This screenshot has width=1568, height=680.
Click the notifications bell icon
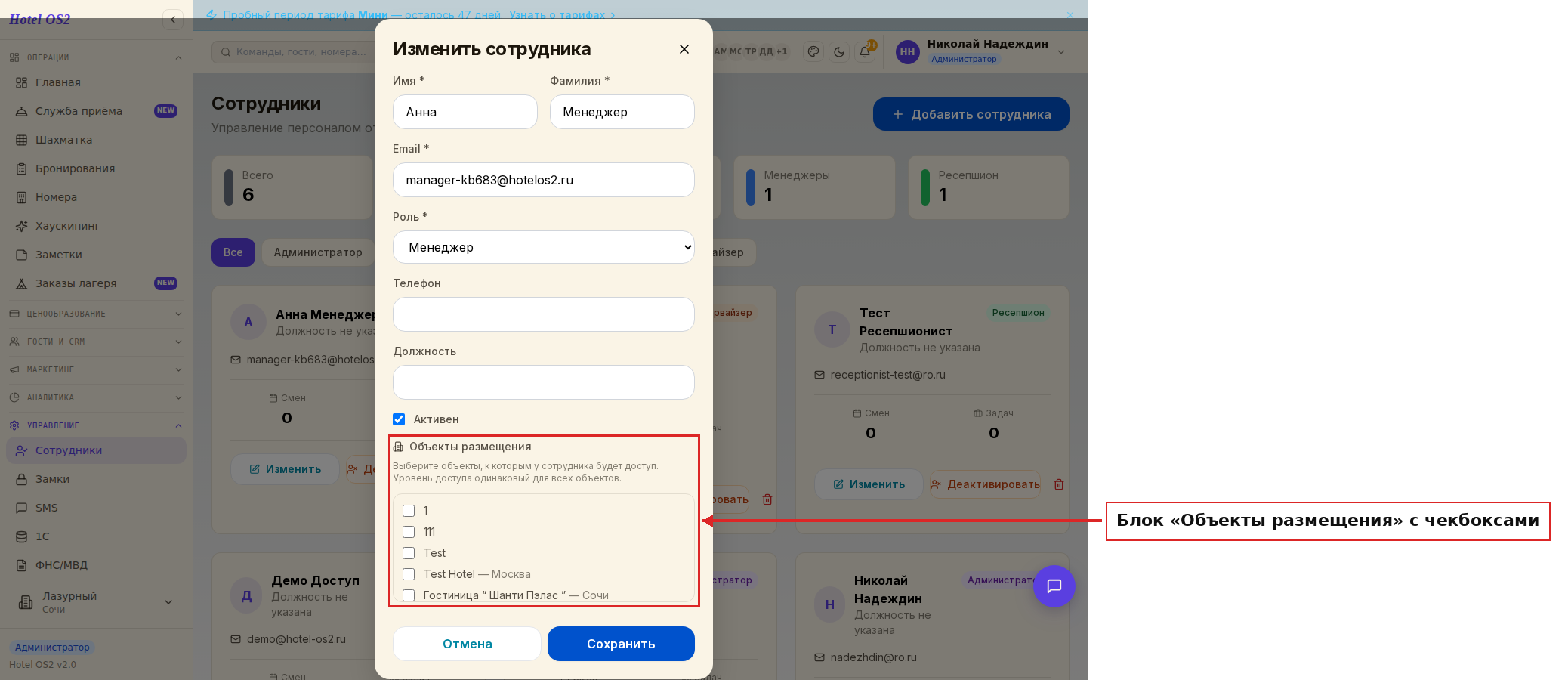point(865,52)
